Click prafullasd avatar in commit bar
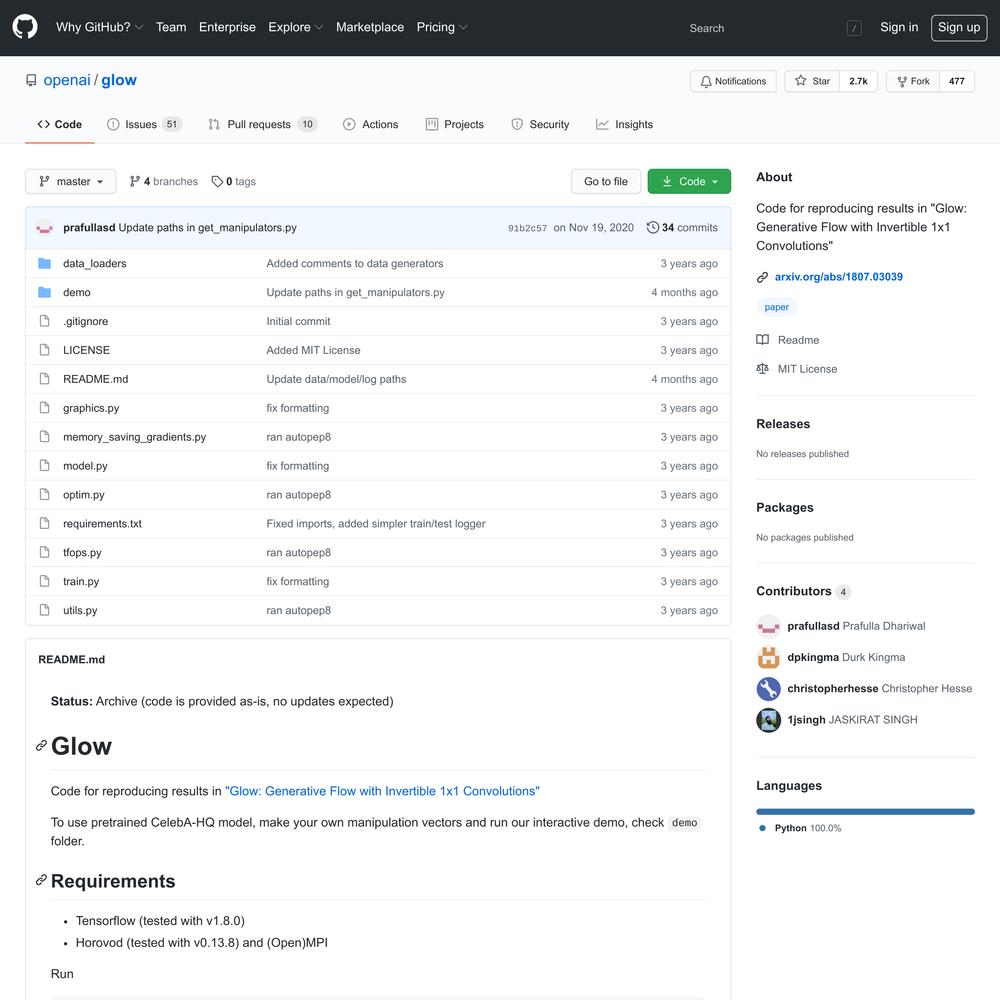The image size is (1000, 1000). pos(44,227)
